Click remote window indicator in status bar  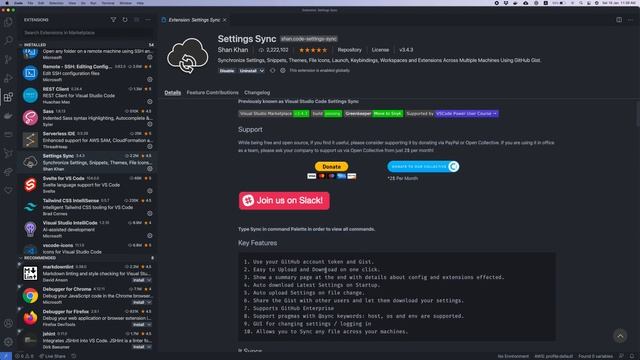click(6, 356)
